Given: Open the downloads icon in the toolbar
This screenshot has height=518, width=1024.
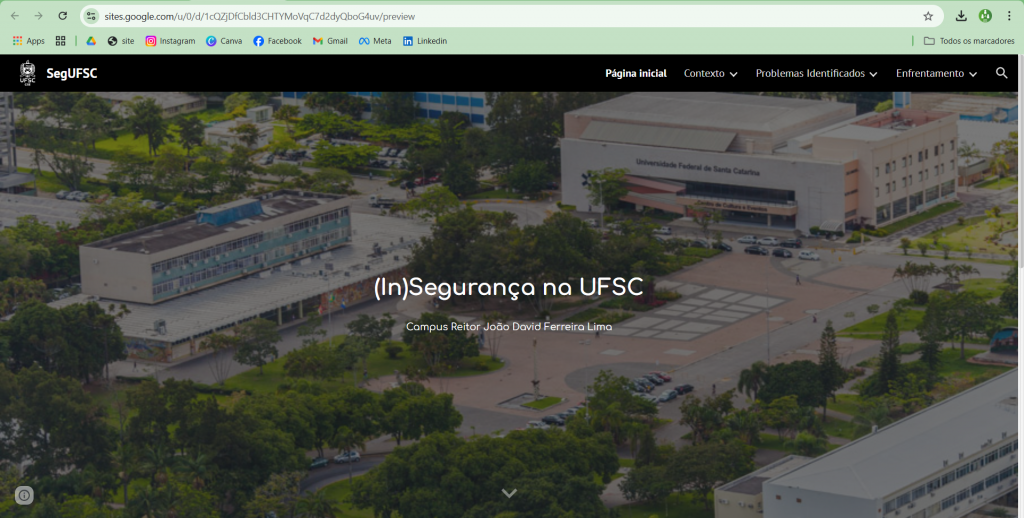Looking at the screenshot, I should [961, 16].
